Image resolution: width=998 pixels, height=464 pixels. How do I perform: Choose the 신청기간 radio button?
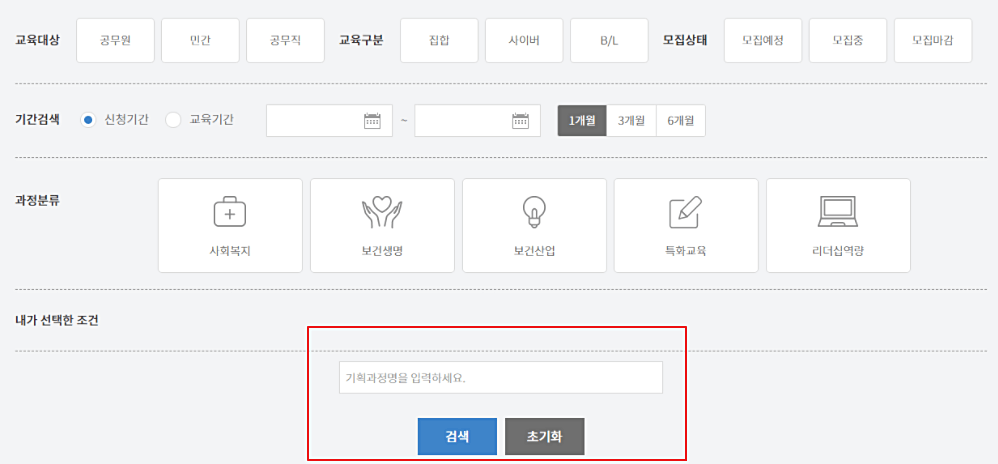88,120
